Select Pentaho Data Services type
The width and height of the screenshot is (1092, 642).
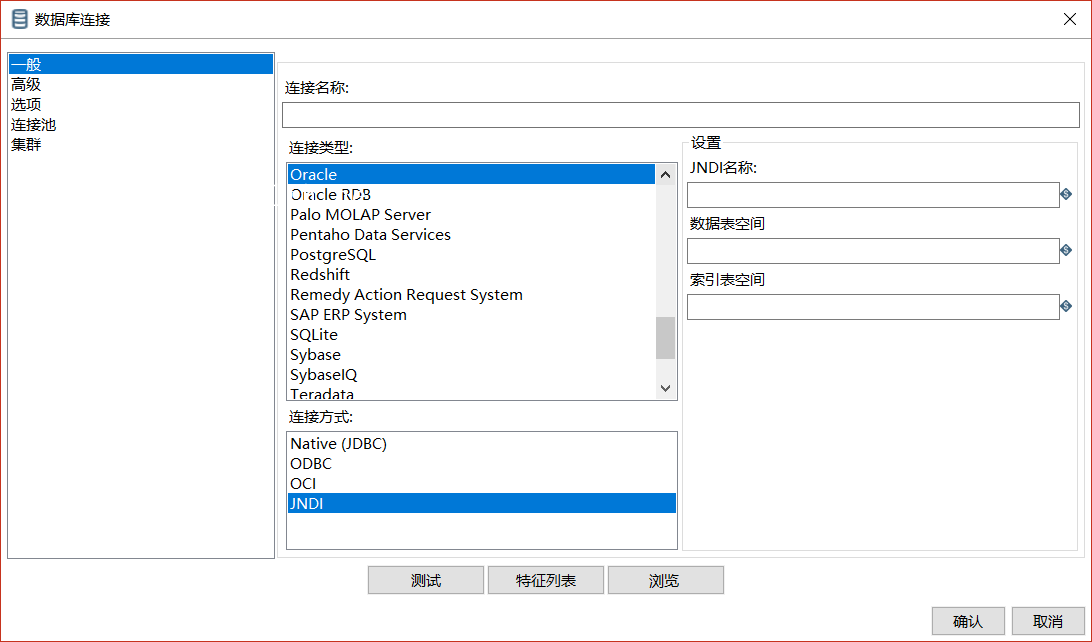(x=471, y=235)
